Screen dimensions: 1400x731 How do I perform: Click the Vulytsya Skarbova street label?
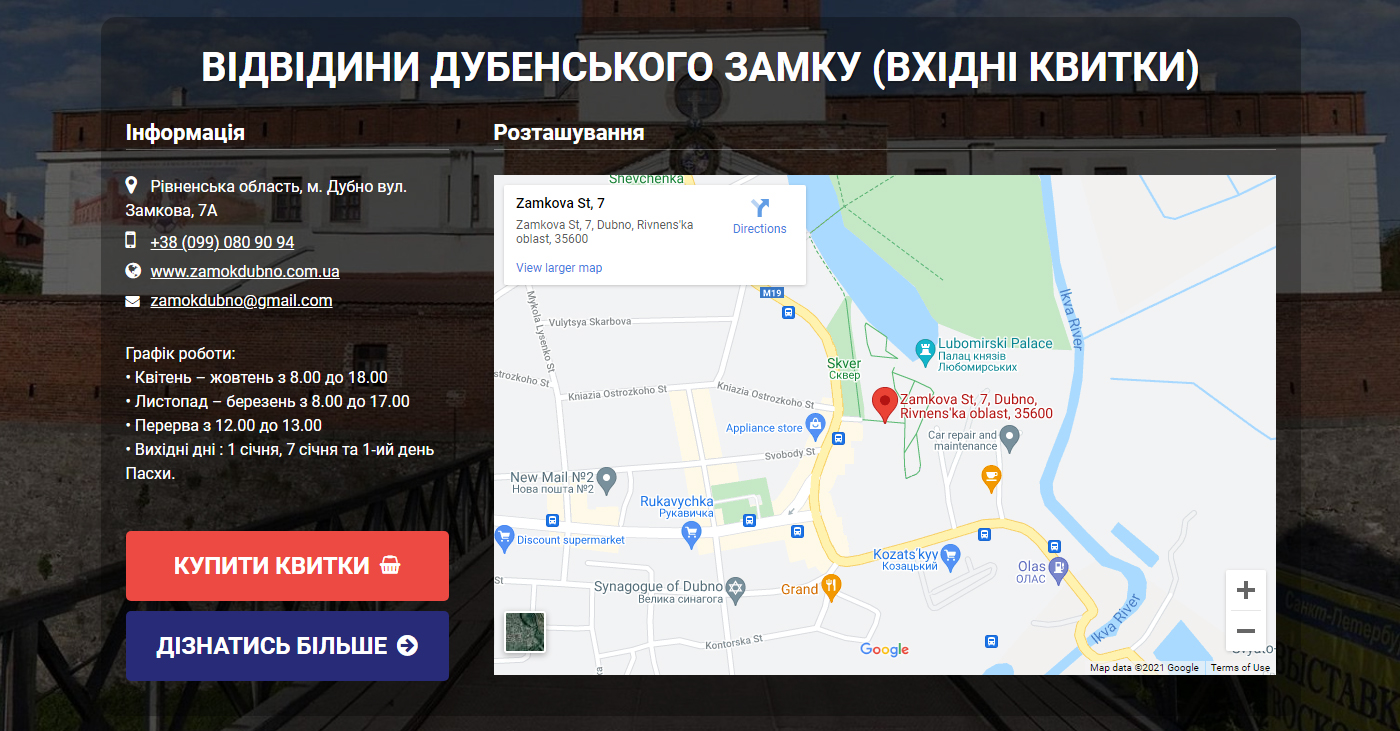tap(589, 322)
